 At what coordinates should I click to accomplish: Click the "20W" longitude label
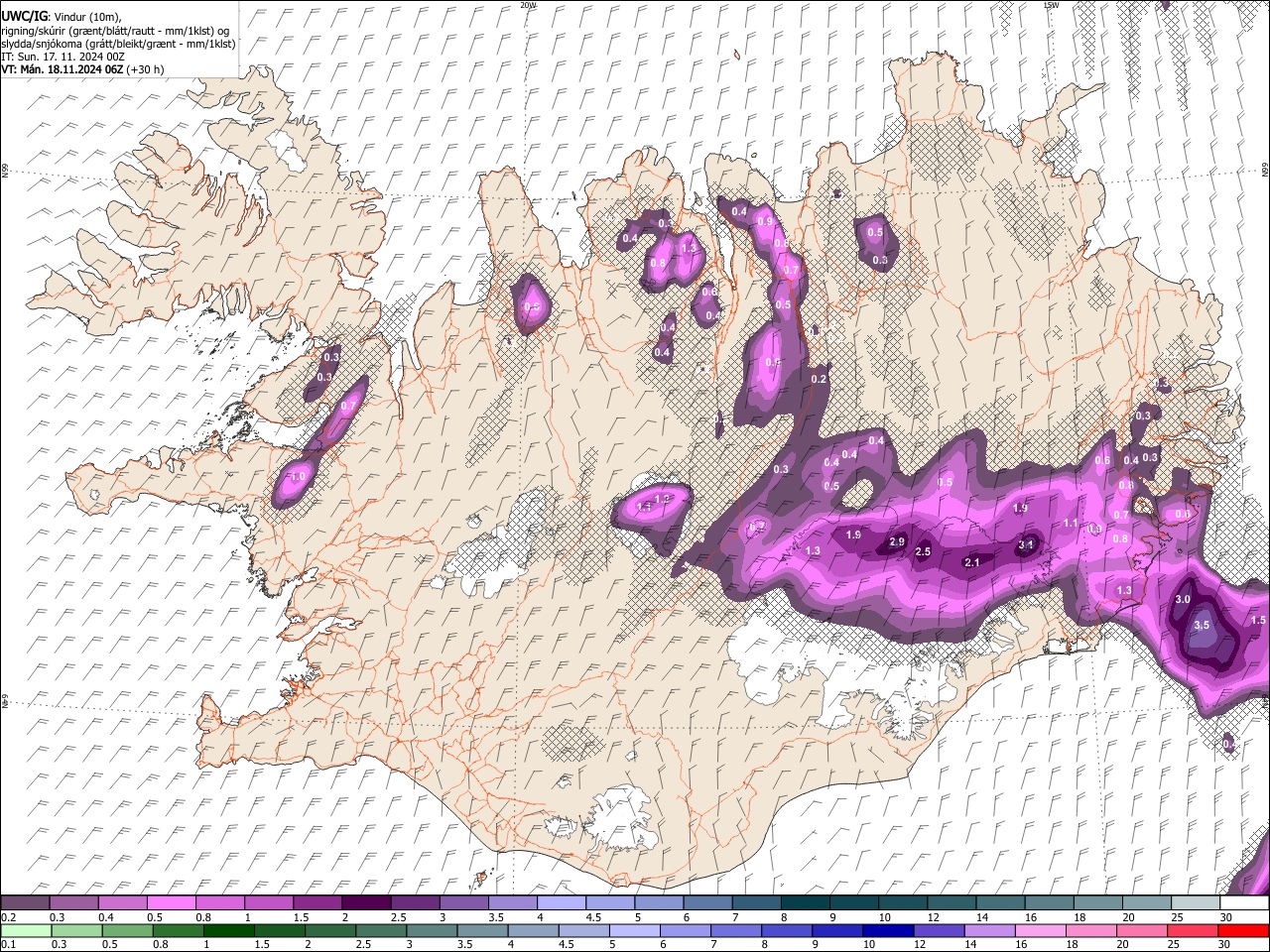tap(529, 5)
